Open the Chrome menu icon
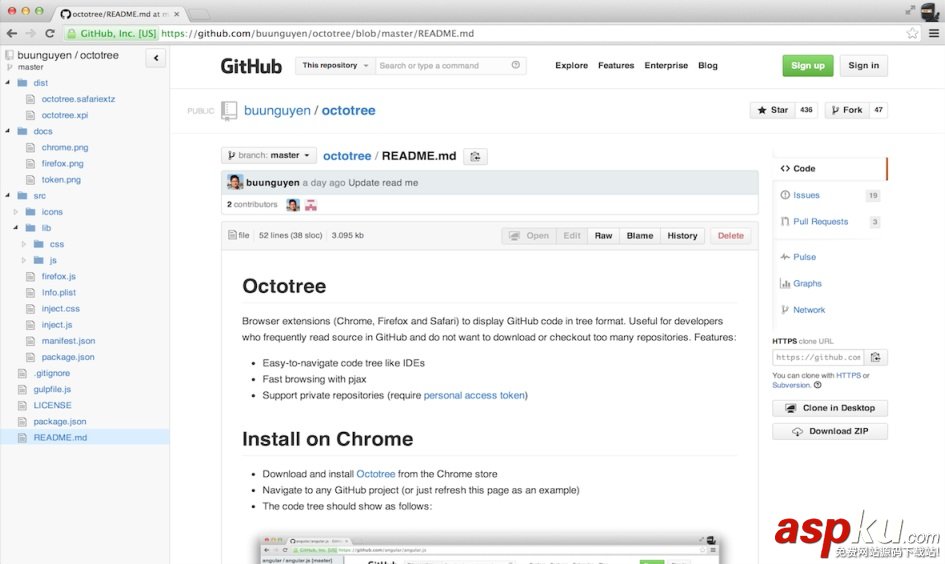The image size is (945, 564). [932, 33]
